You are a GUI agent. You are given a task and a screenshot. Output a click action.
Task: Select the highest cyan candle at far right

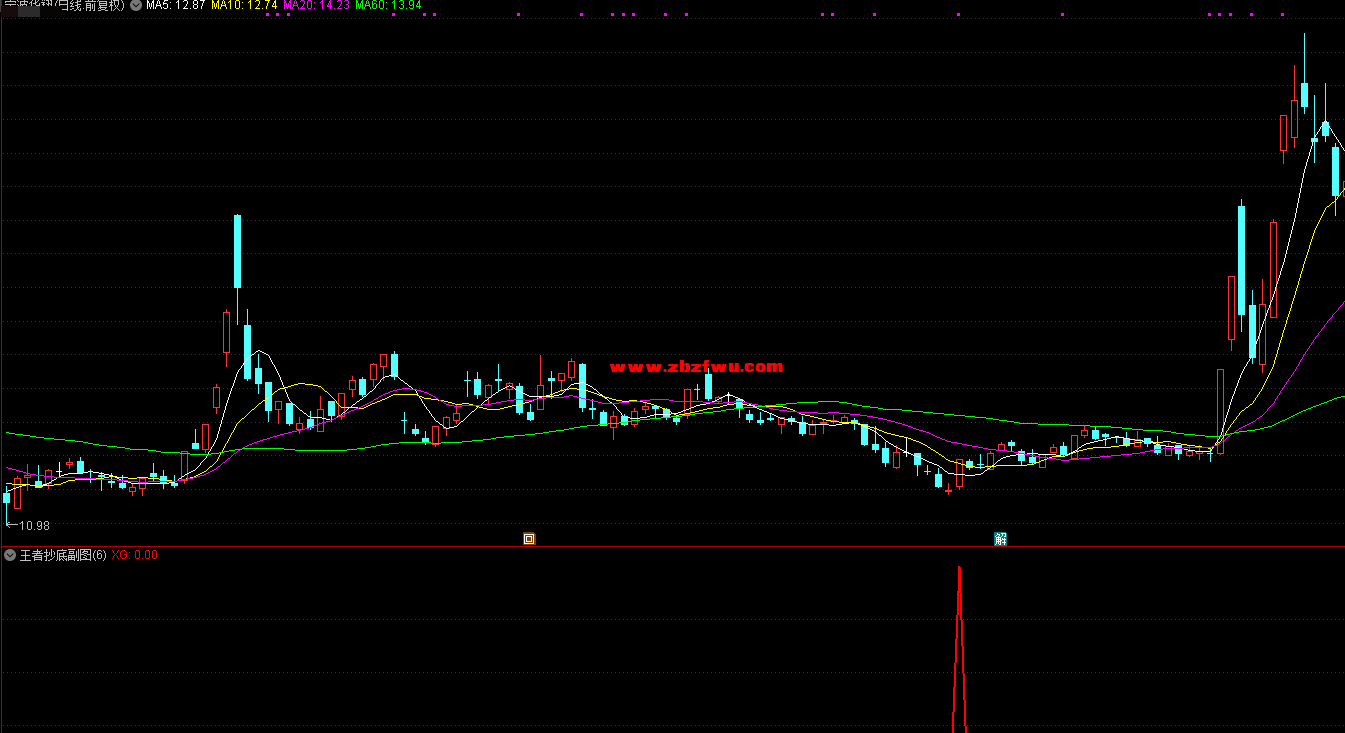pyautogui.click(x=1304, y=95)
